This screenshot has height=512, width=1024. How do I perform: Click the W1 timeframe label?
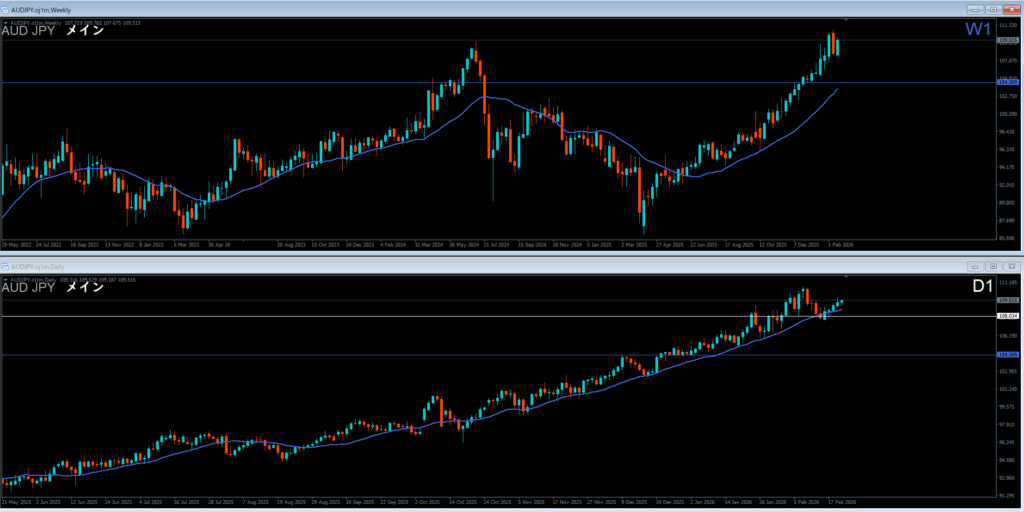point(977,30)
